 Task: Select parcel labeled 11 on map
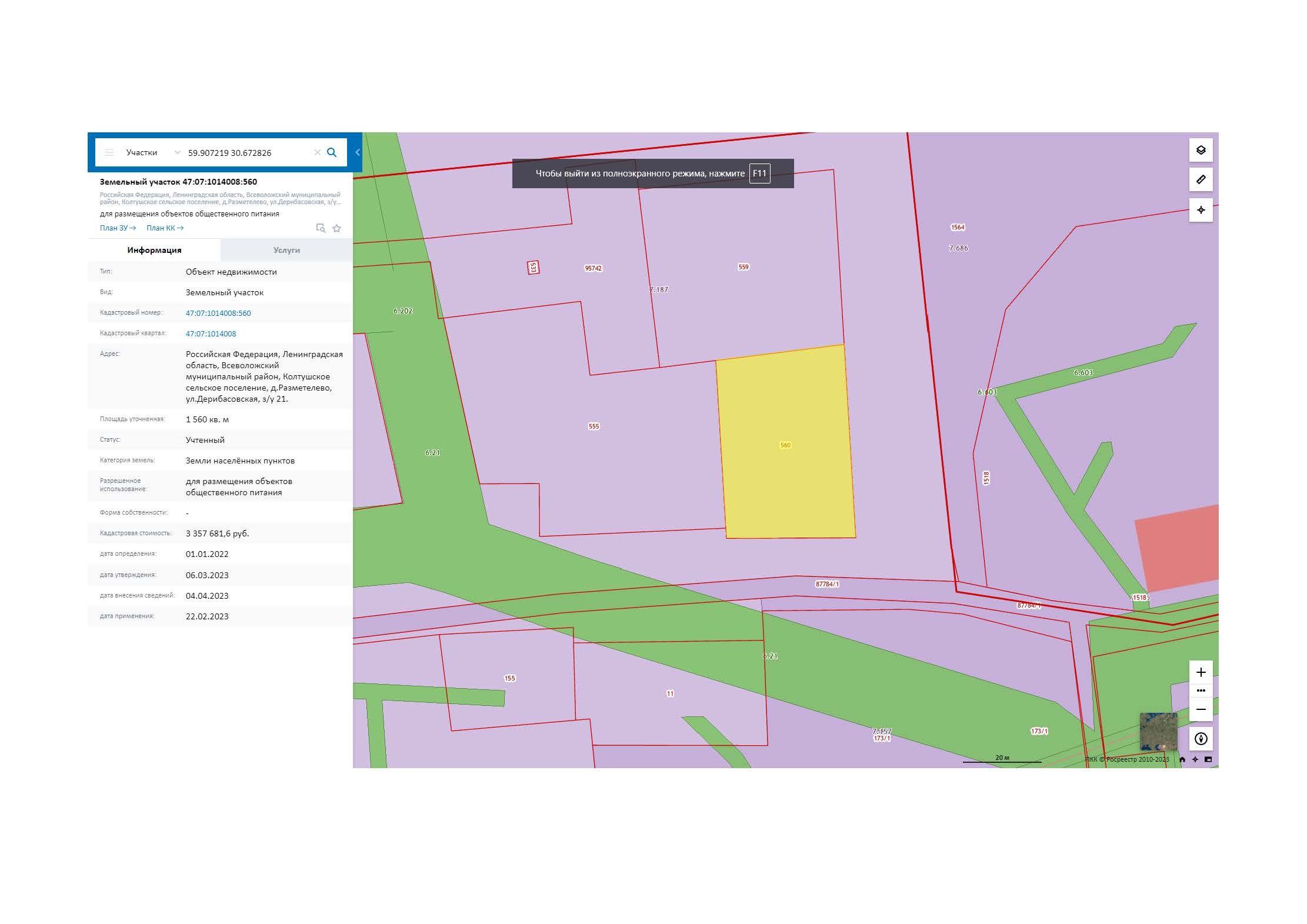pyautogui.click(x=670, y=693)
